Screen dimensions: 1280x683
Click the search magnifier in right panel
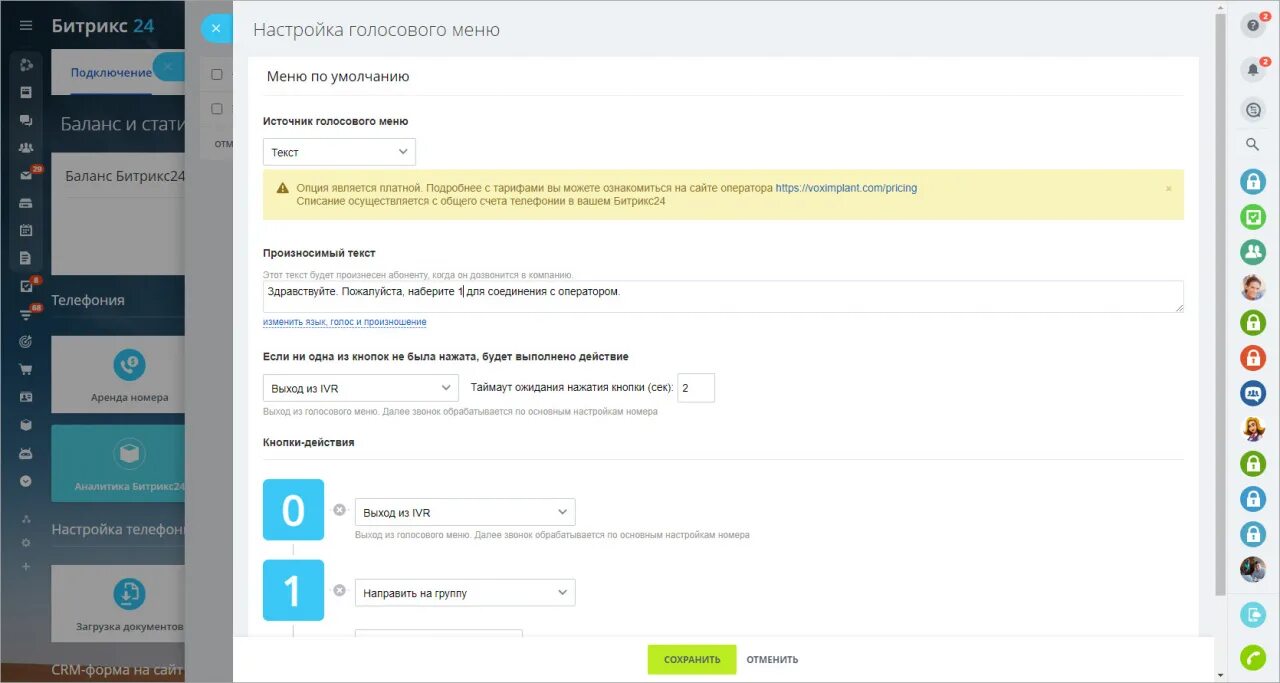click(1252, 145)
